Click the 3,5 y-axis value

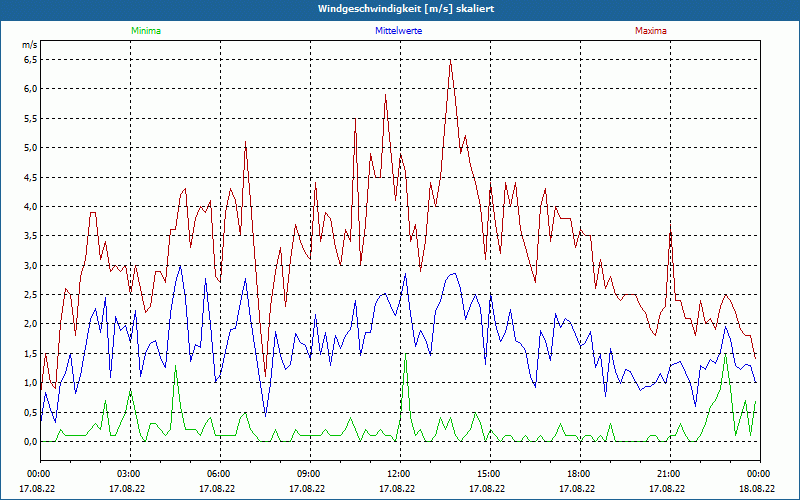[31, 236]
